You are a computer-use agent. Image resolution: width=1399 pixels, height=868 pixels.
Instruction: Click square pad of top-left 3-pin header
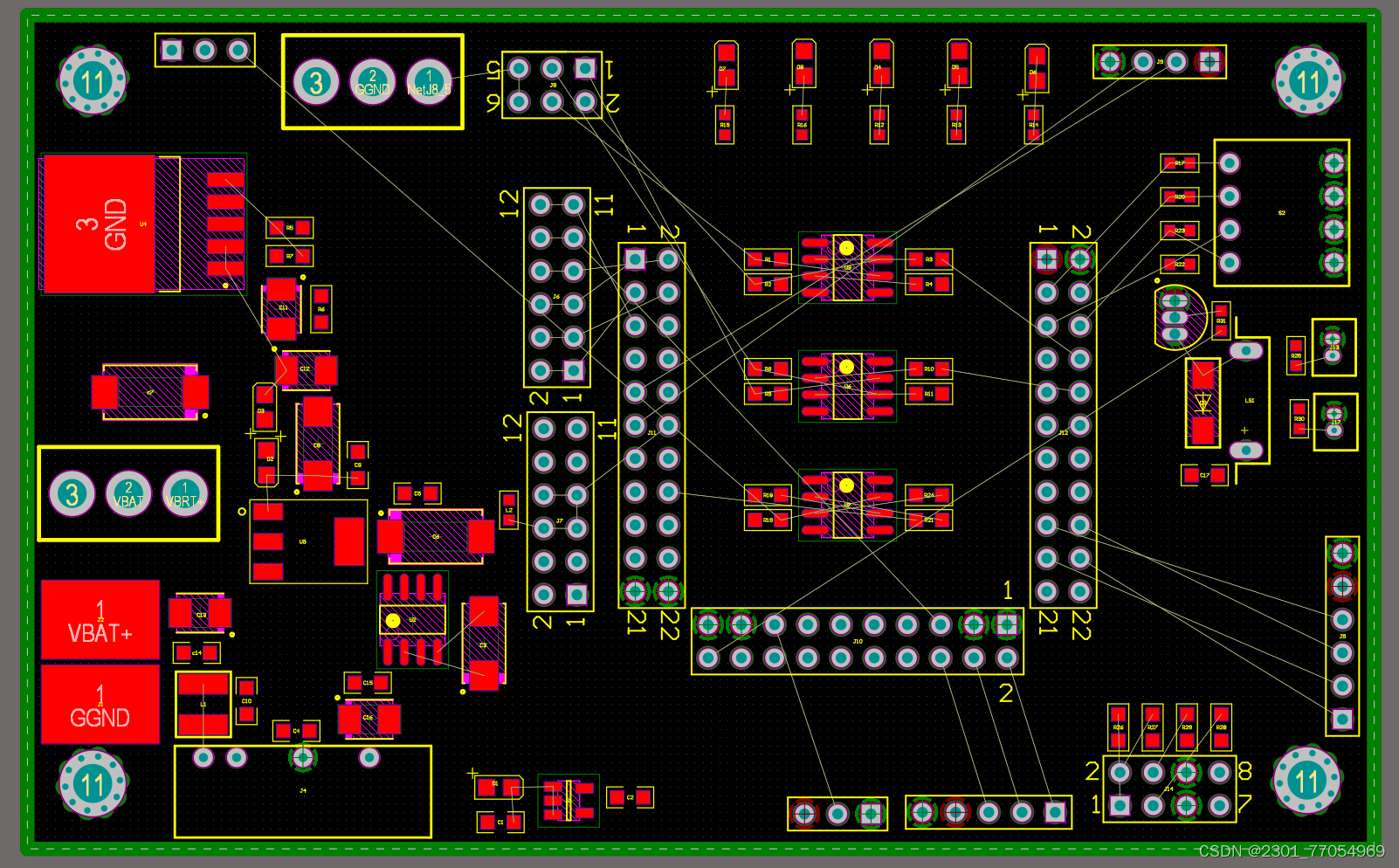click(x=172, y=51)
